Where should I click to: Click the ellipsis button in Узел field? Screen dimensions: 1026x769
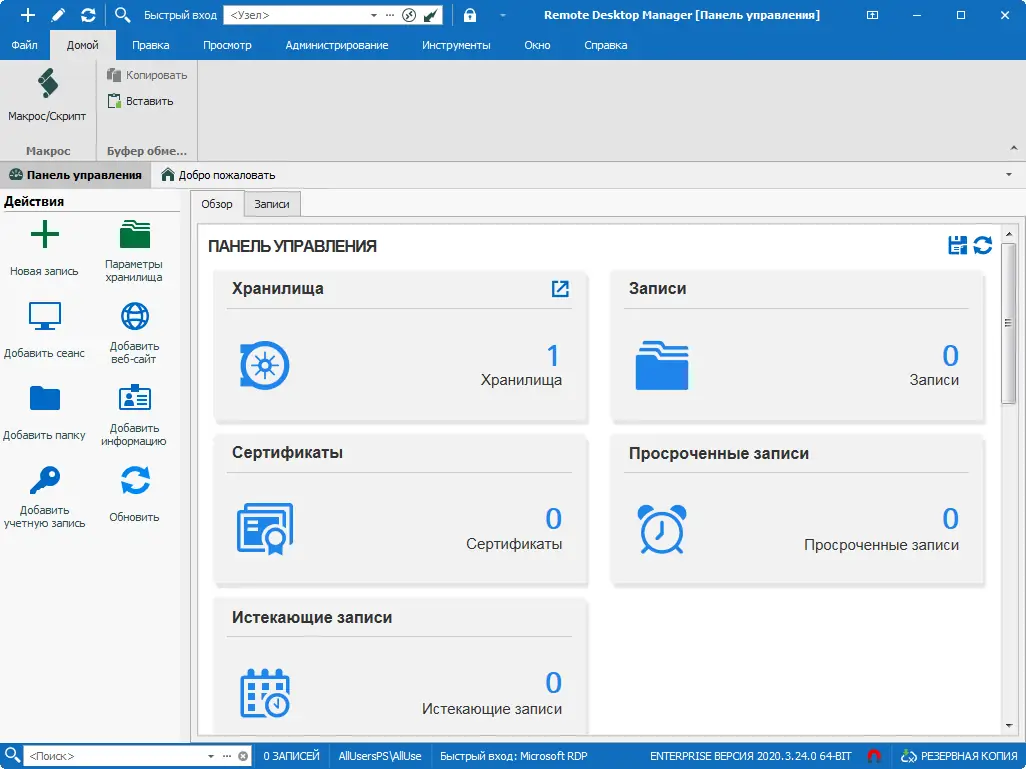pos(390,15)
